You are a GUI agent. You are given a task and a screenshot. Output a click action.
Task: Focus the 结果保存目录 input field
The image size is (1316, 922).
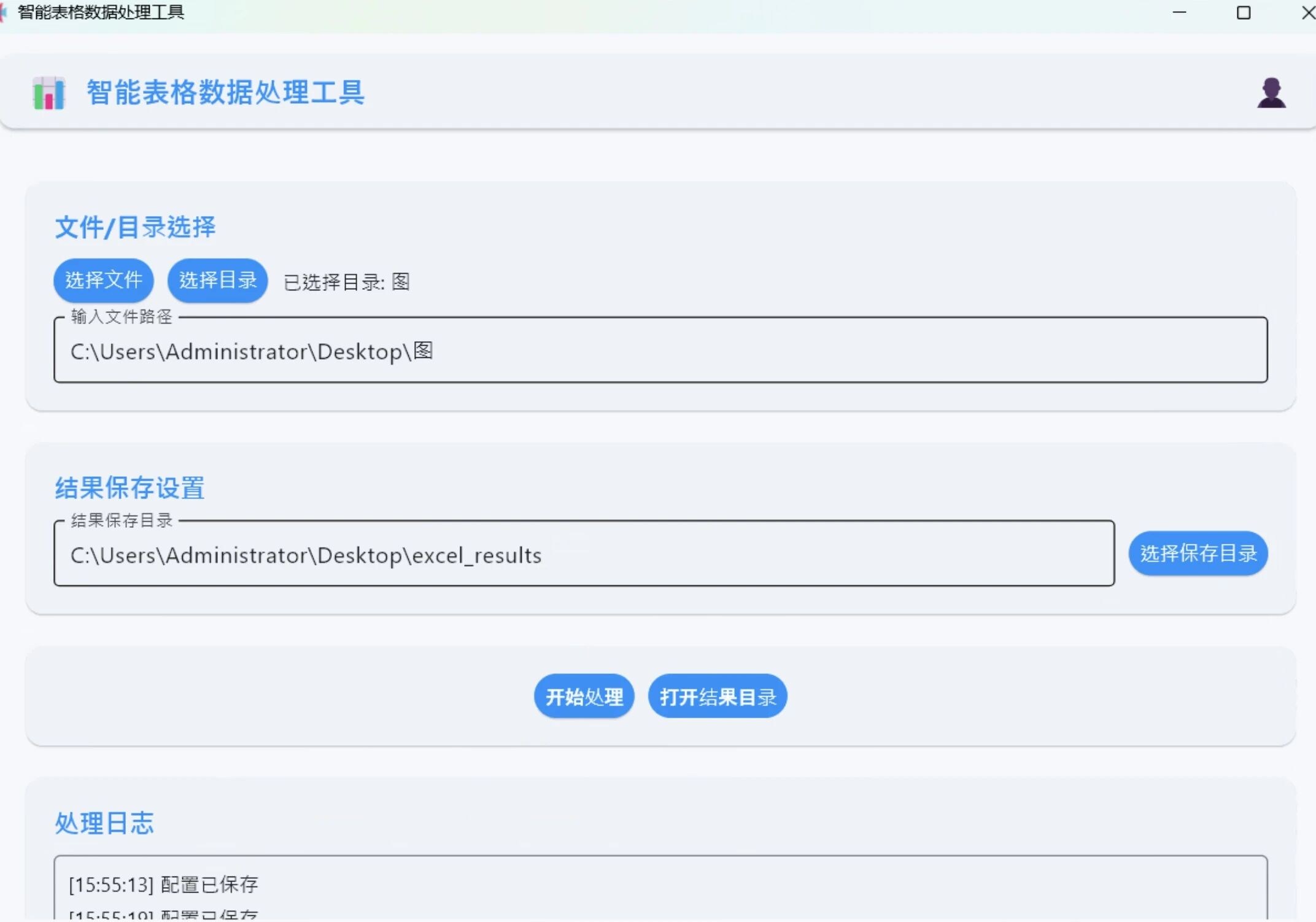tap(583, 555)
